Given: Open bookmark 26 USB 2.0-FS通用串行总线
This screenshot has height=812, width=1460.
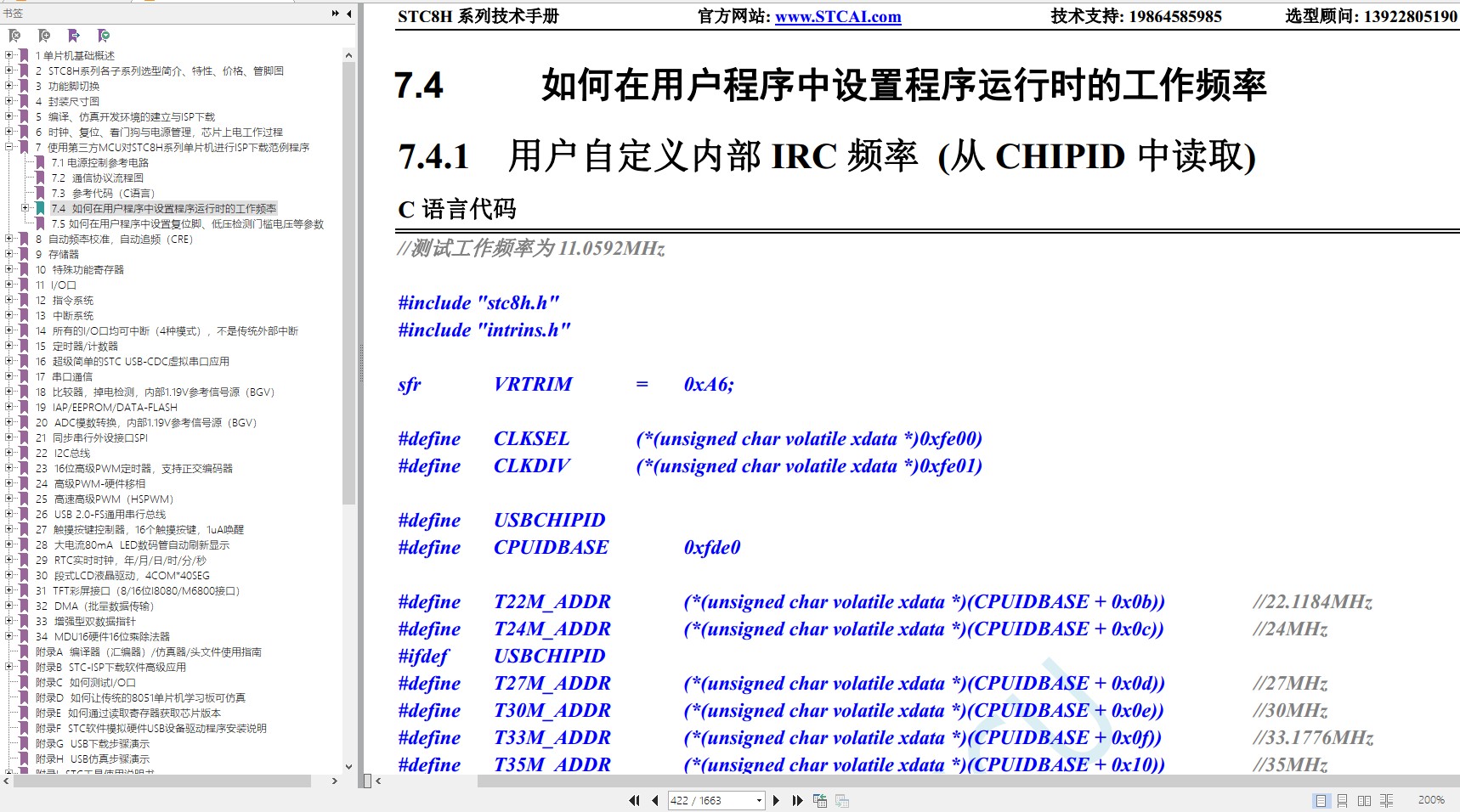Looking at the screenshot, I should point(101,514).
